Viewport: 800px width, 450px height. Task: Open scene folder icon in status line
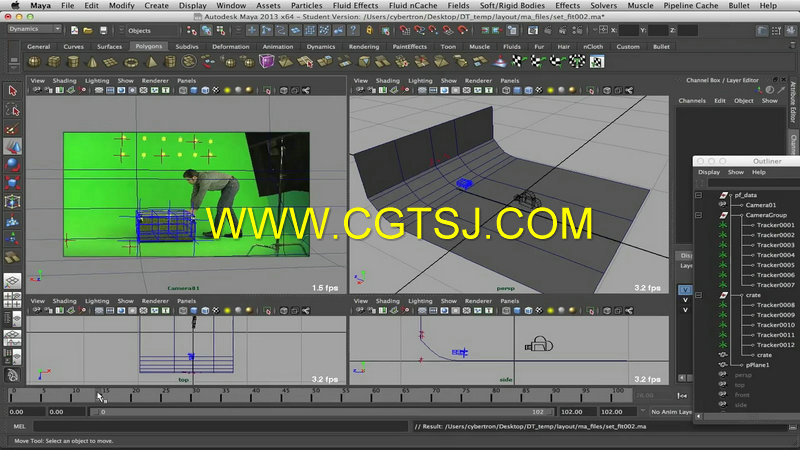click(88, 31)
